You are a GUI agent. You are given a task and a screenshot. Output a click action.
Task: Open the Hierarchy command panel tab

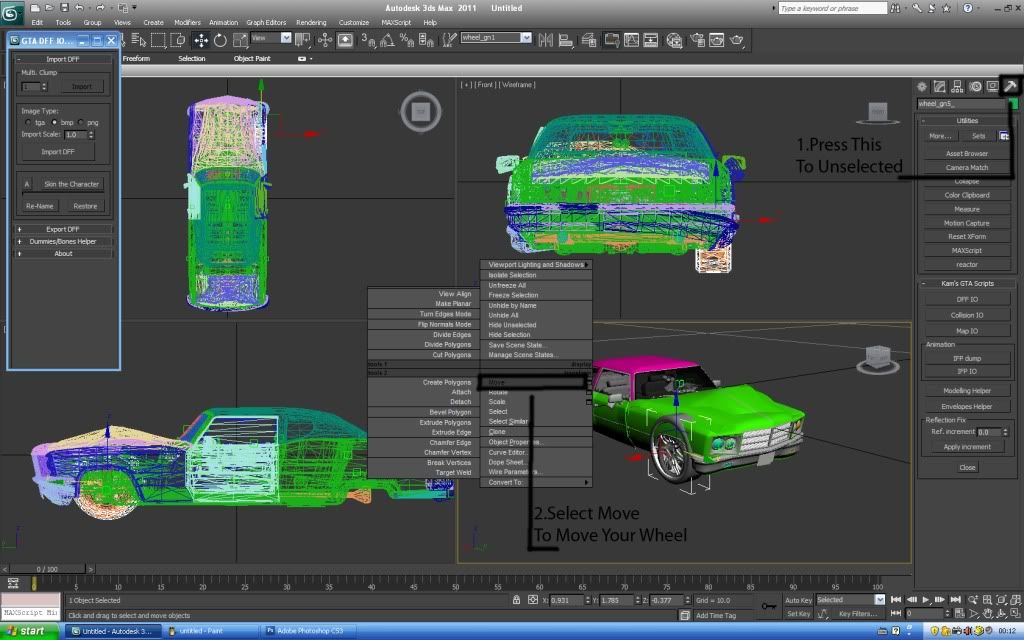click(957, 86)
